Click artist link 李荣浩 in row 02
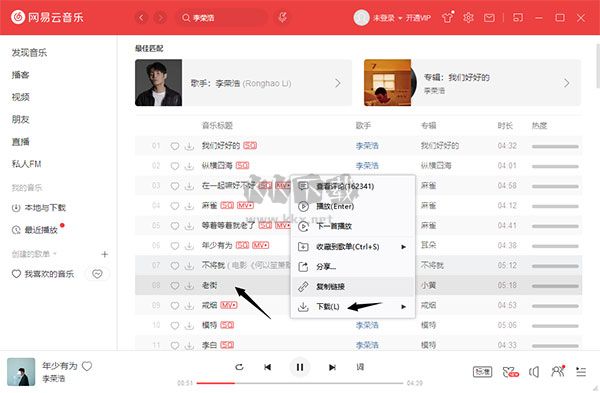 coord(367,166)
